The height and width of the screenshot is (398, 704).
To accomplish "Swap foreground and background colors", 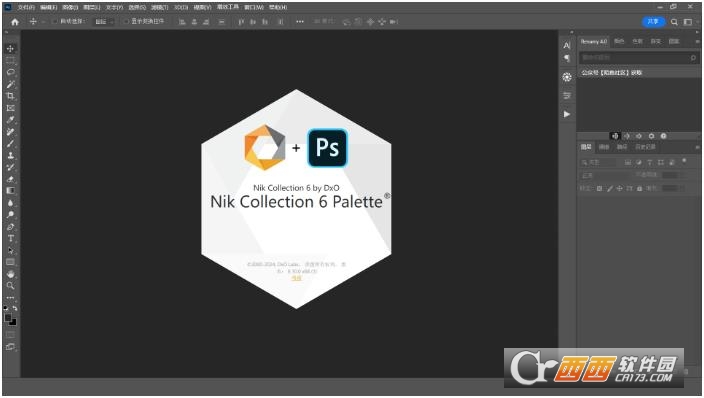I will [x=15, y=309].
